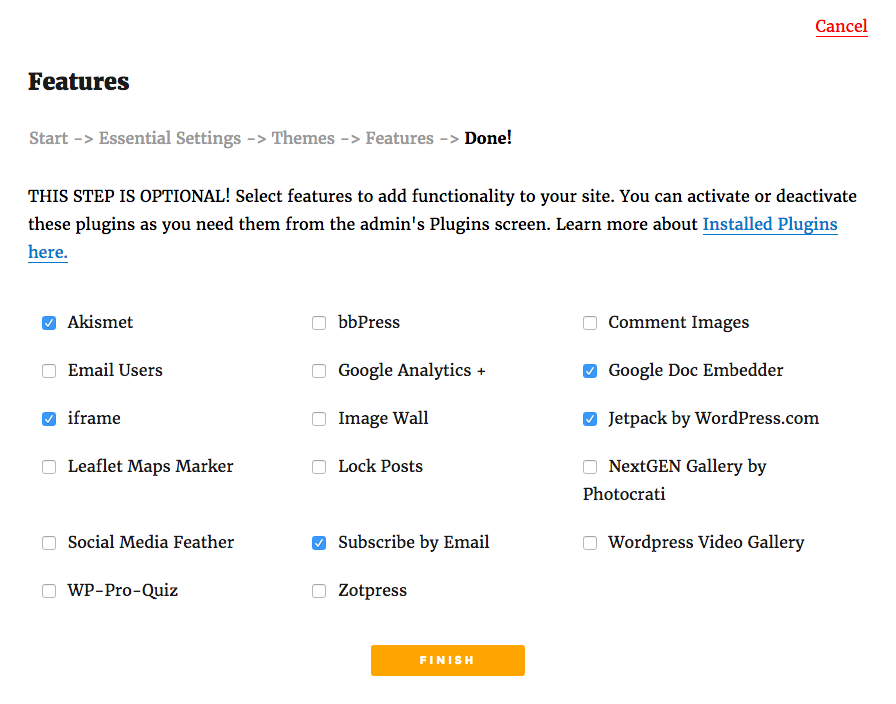Click the Subscribe by Email label
896x704 pixels.
[x=414, y=542]
